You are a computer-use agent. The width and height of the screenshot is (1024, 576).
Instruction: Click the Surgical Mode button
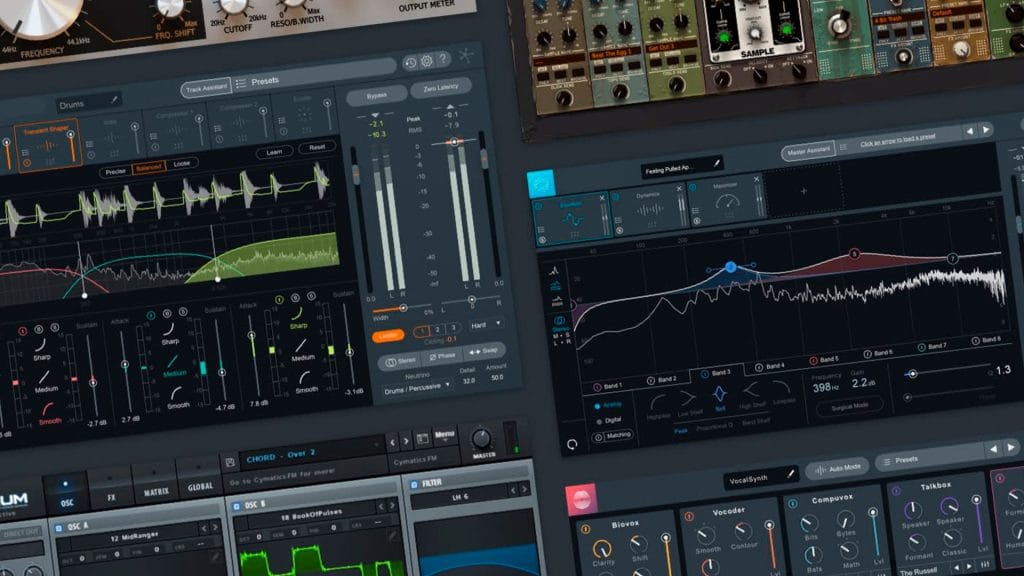(x=850, y=406)
